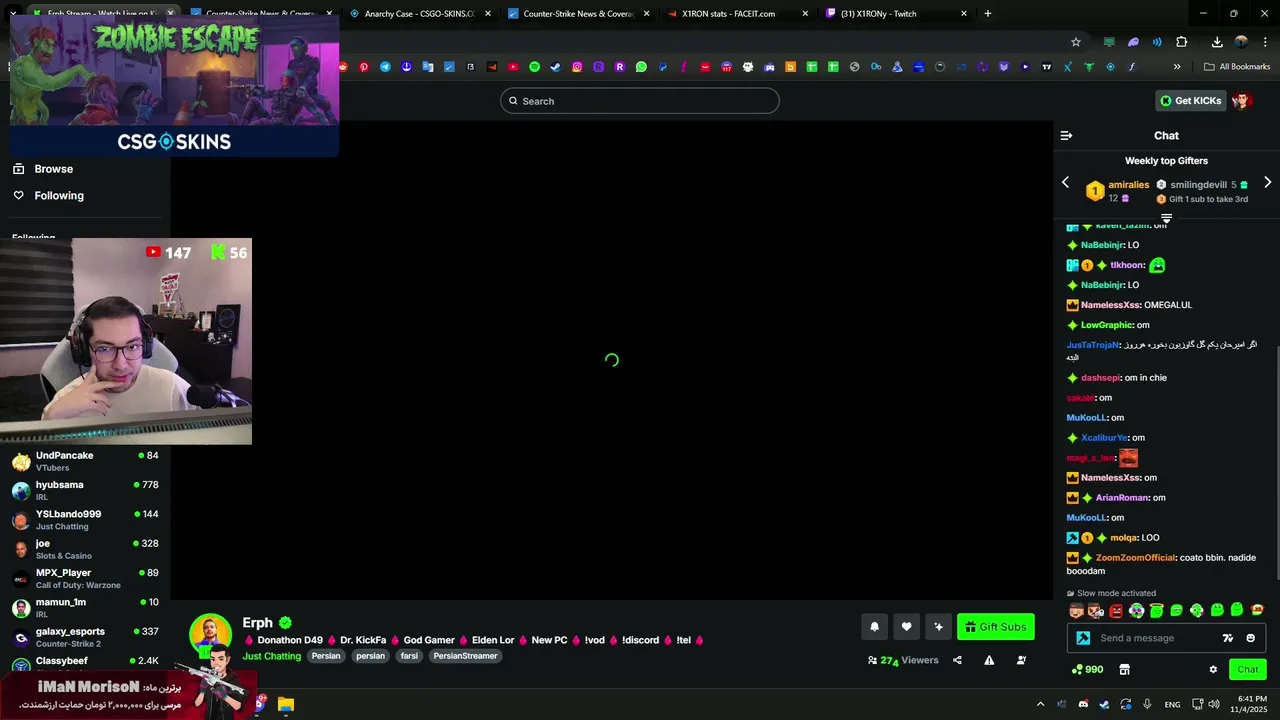This screenshot has height=720, width=1280.
Task: Click the Kick search field
Action: click(640, 101)
